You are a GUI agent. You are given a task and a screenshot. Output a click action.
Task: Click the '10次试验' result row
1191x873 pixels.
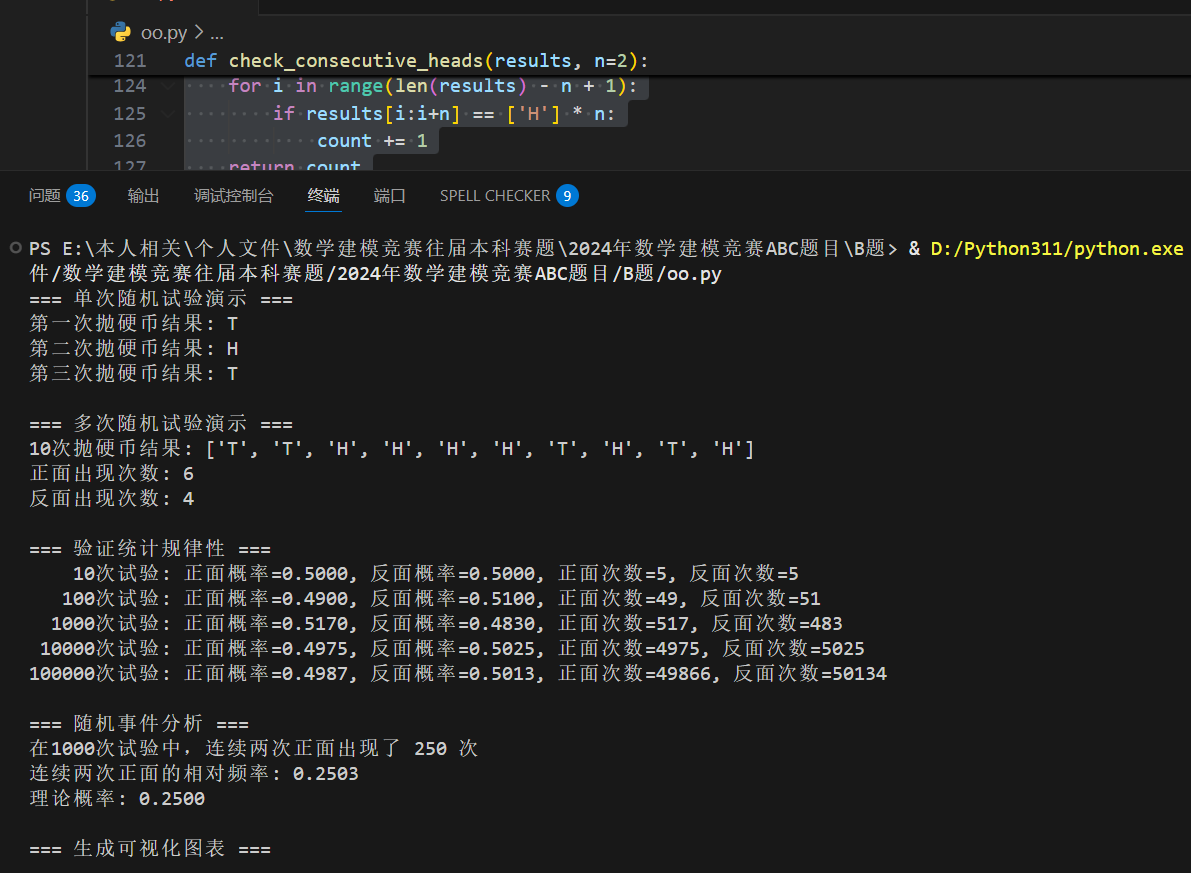(x=436, y=574)
